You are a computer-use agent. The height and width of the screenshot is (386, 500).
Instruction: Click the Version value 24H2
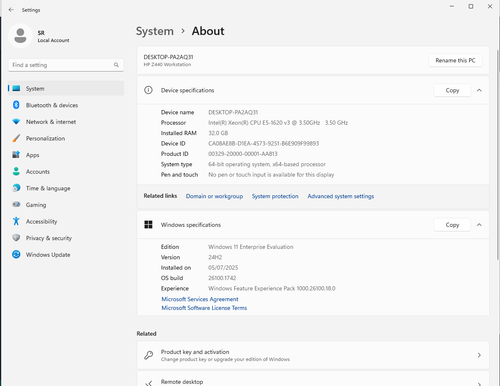[215, 257]
